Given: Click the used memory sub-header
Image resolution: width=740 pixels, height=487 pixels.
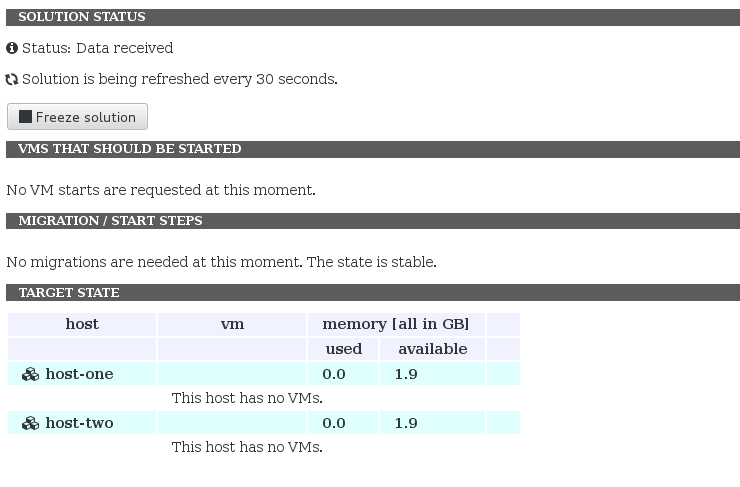Looking at the screenshot, I should pos(343,349).
